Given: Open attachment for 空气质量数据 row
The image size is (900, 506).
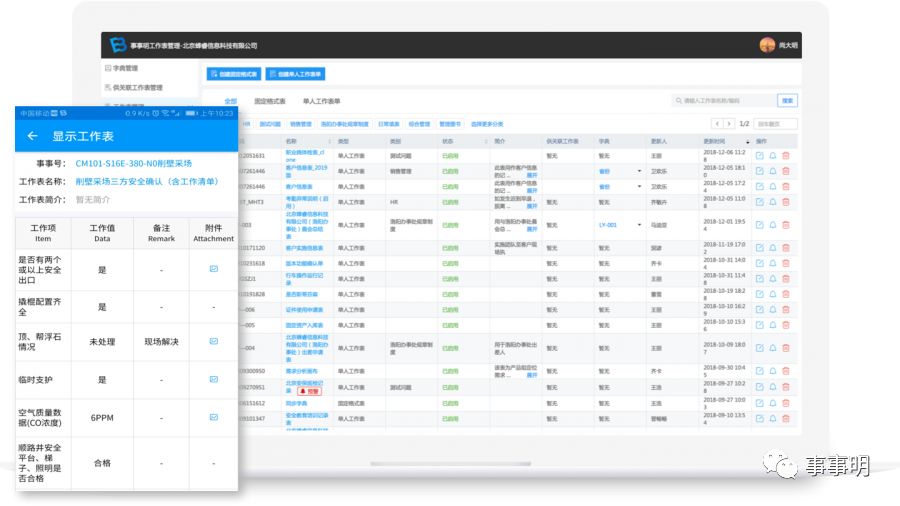Looking at the screenshot, I should click(x=213, y=417).
